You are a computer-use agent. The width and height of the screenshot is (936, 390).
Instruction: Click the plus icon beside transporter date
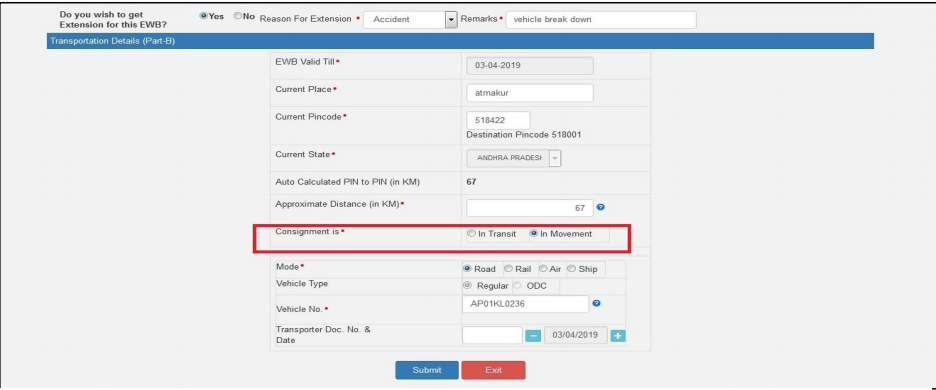pos(618,336)
